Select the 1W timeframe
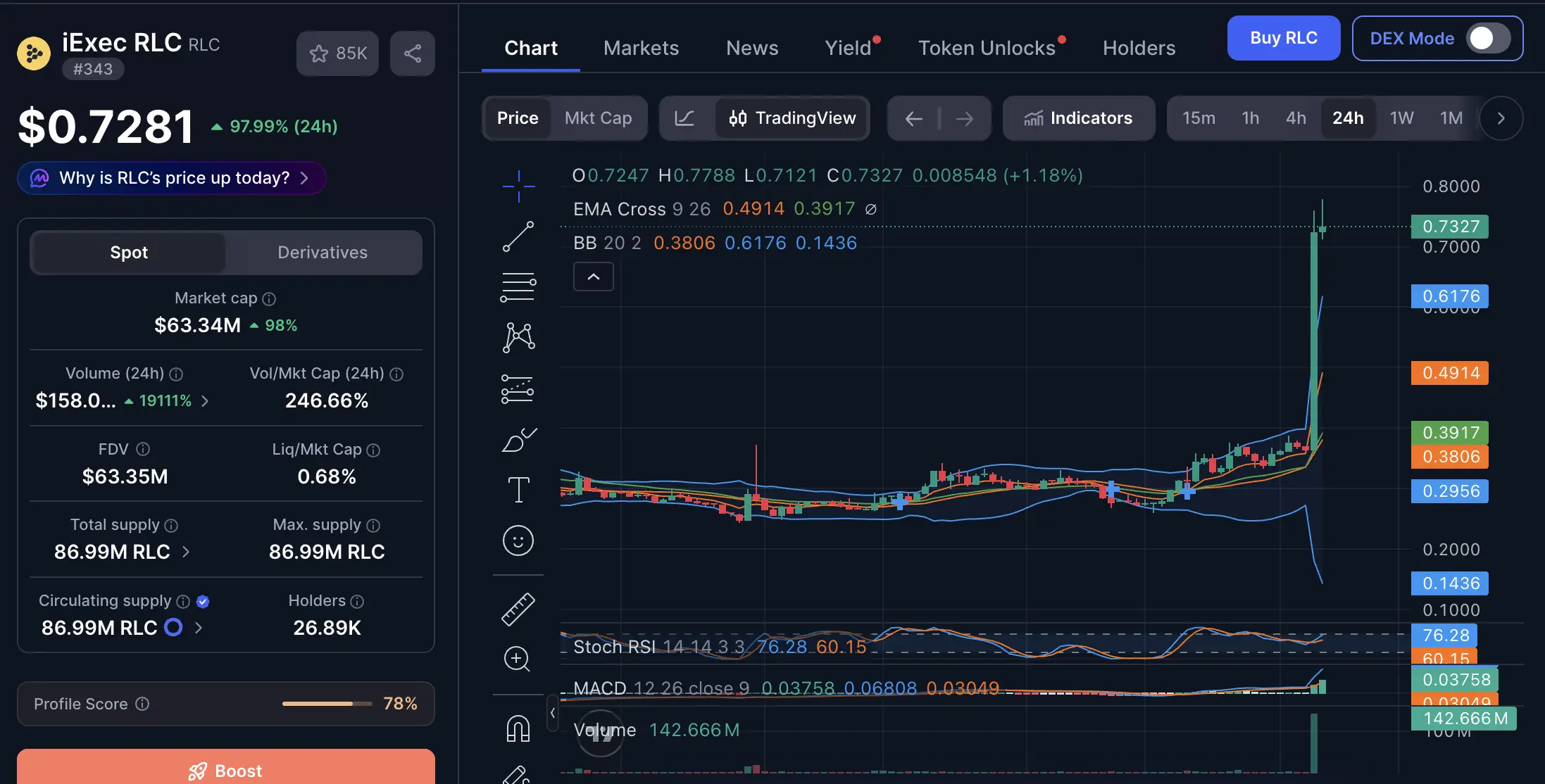 (1401, 118)
